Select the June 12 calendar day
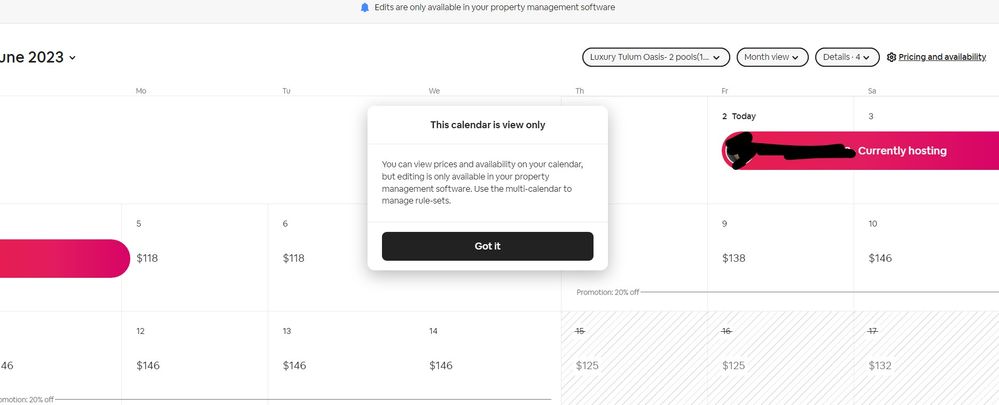 (x=195, y=358)
